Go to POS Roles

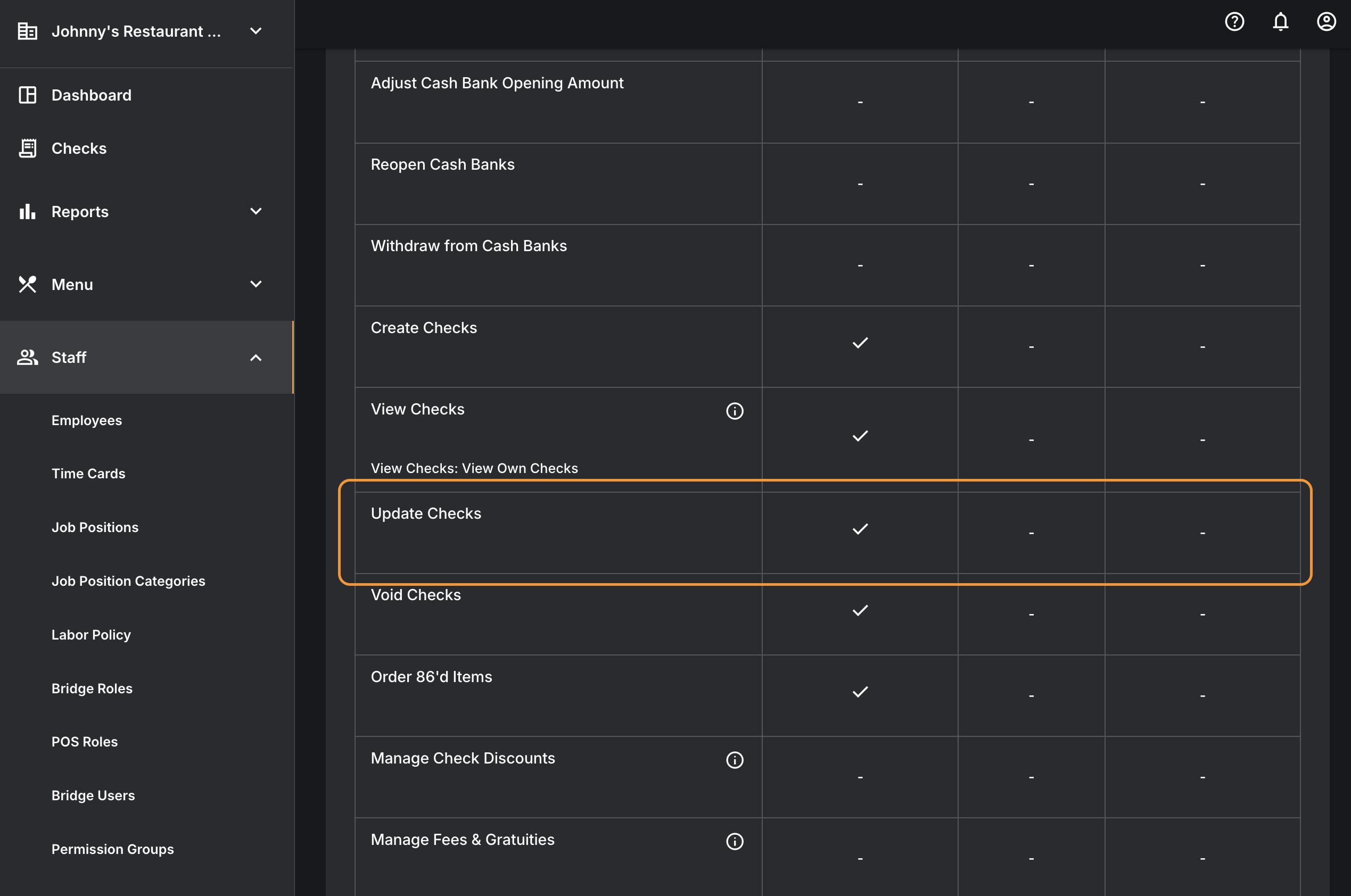click(85, 742)
